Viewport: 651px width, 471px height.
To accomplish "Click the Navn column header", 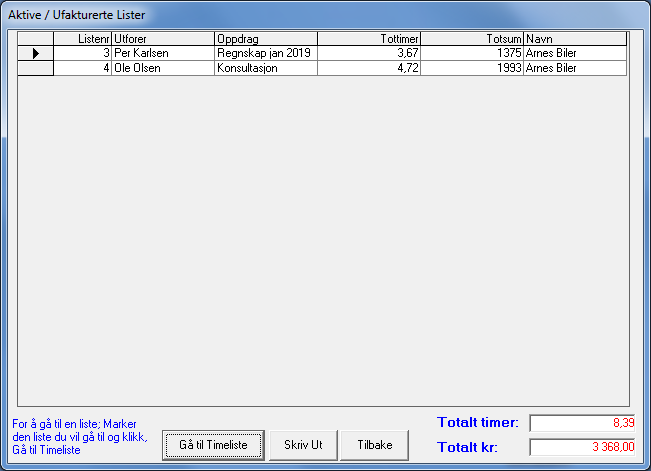I will [575, 39].
